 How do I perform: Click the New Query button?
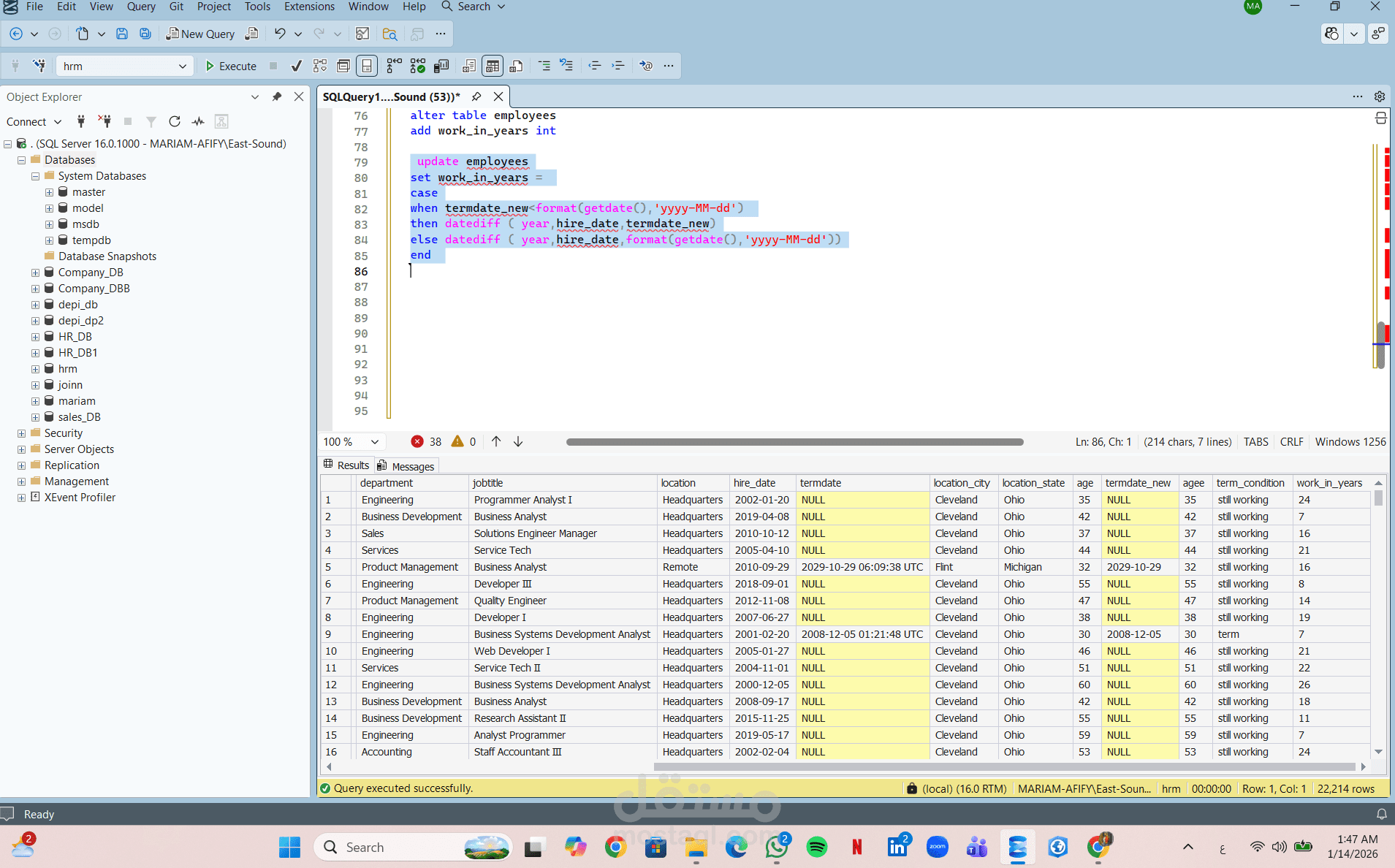[x=200, y=34]
